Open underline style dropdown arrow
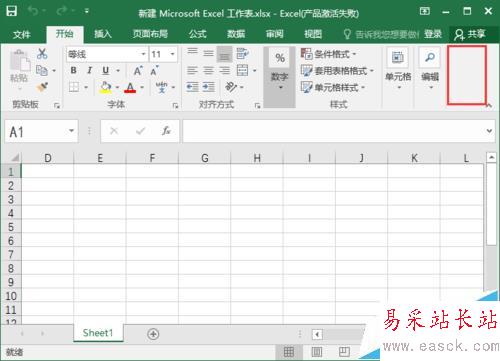The width and height of the screenshot is (500, 361). (x=118, y=71)
